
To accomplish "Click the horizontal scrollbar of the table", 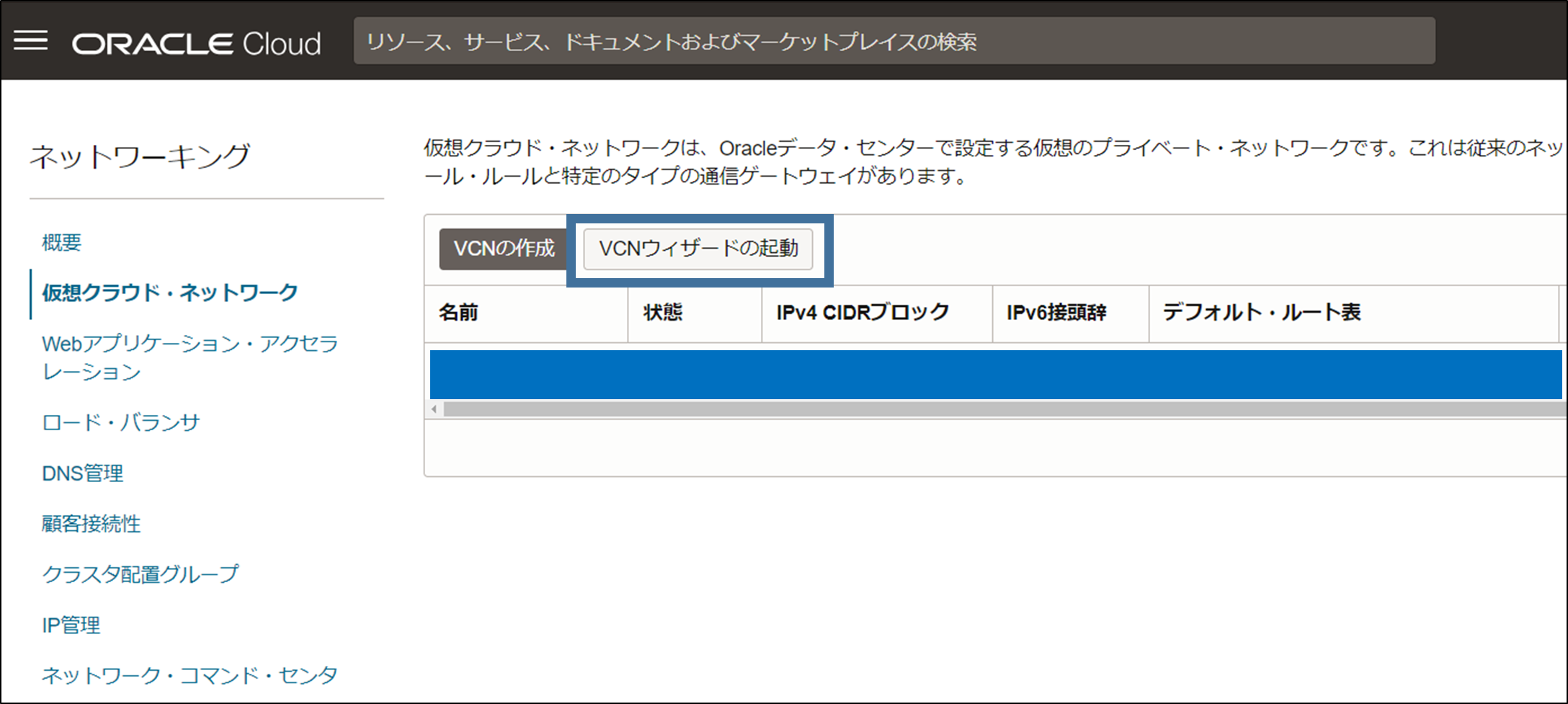I will (x=1004, y=409).
